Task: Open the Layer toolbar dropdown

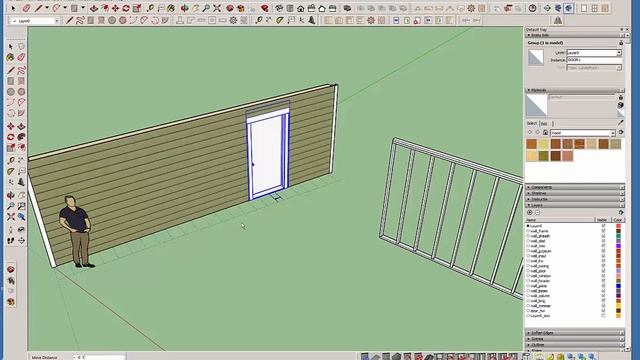Action: (57, 20)
